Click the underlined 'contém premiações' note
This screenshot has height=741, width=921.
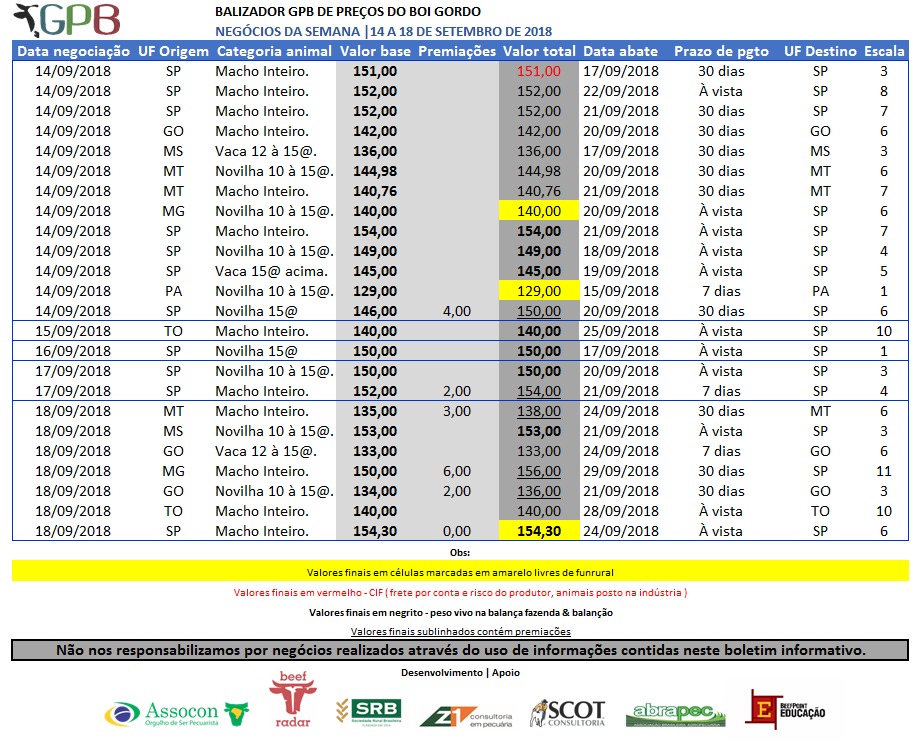461,632
